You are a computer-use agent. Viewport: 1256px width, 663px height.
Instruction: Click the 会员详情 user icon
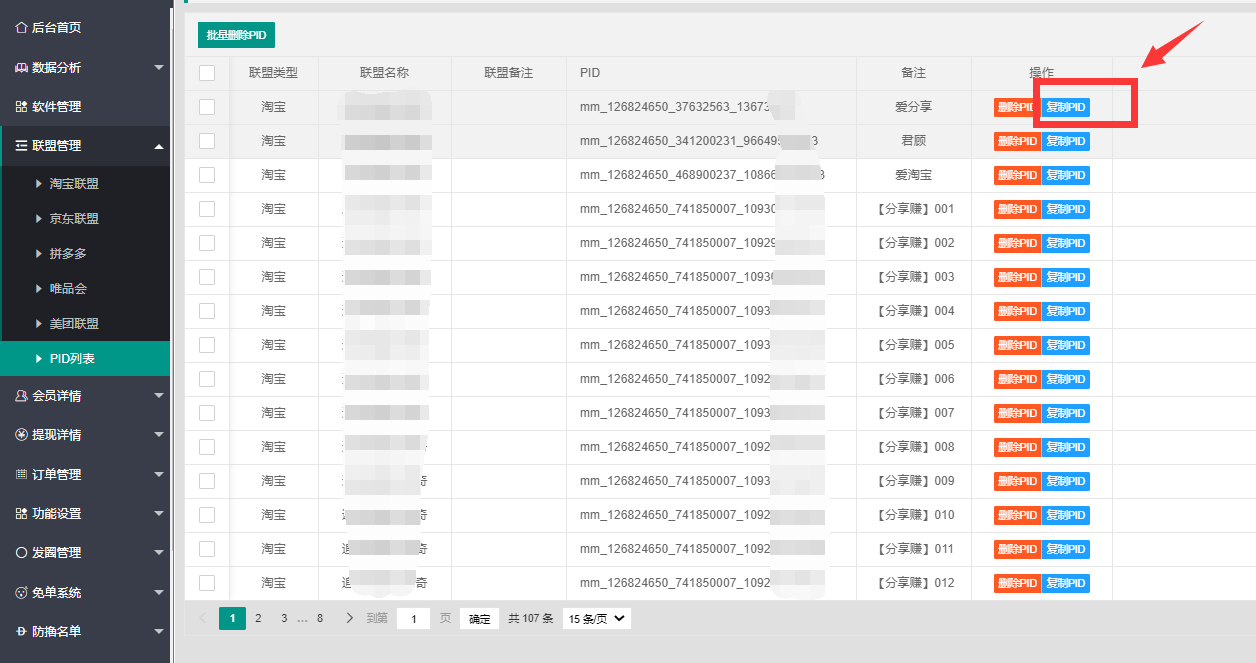pos(22,396)
